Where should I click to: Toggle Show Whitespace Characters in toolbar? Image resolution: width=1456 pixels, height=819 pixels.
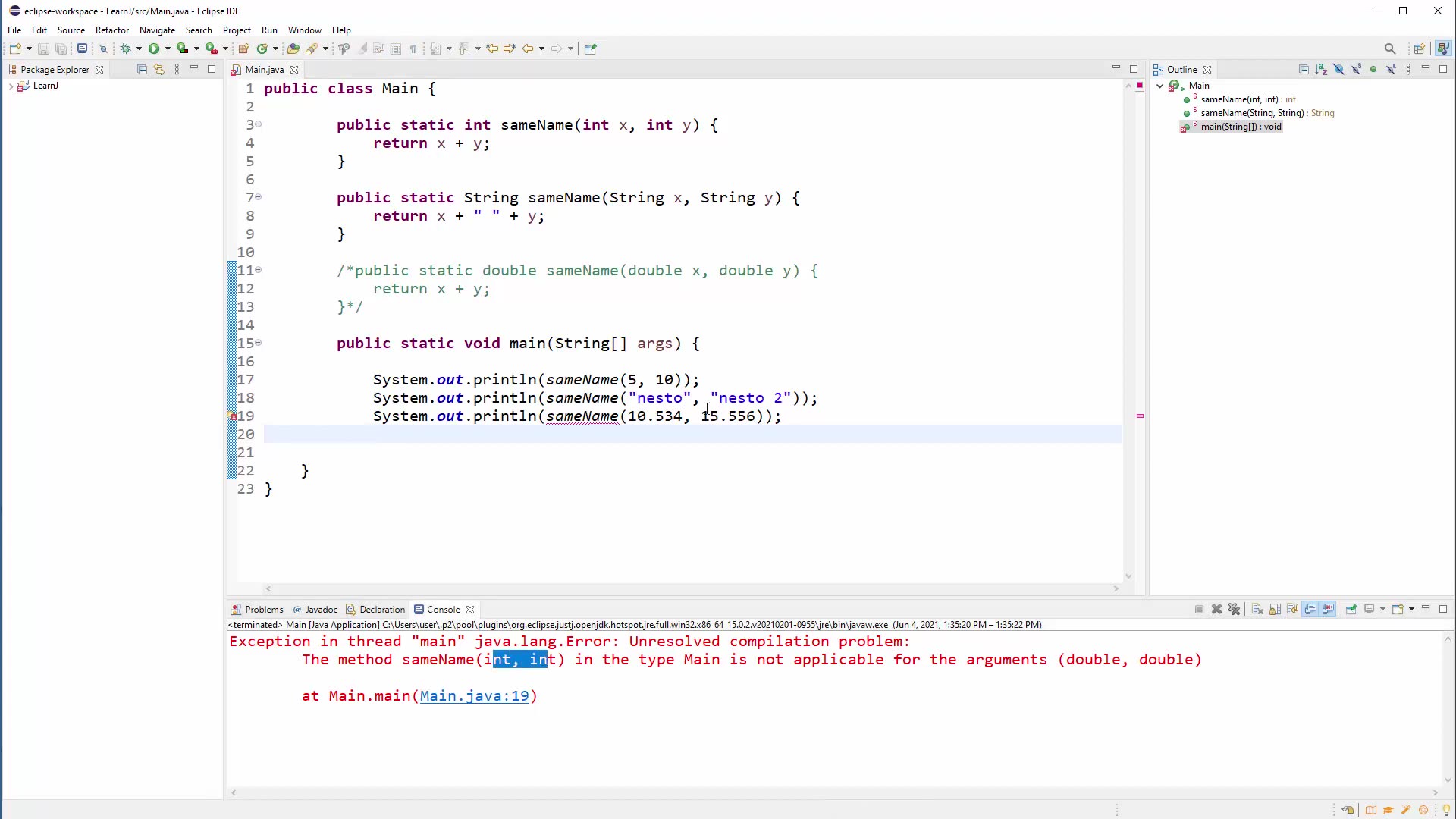[413, 49]
